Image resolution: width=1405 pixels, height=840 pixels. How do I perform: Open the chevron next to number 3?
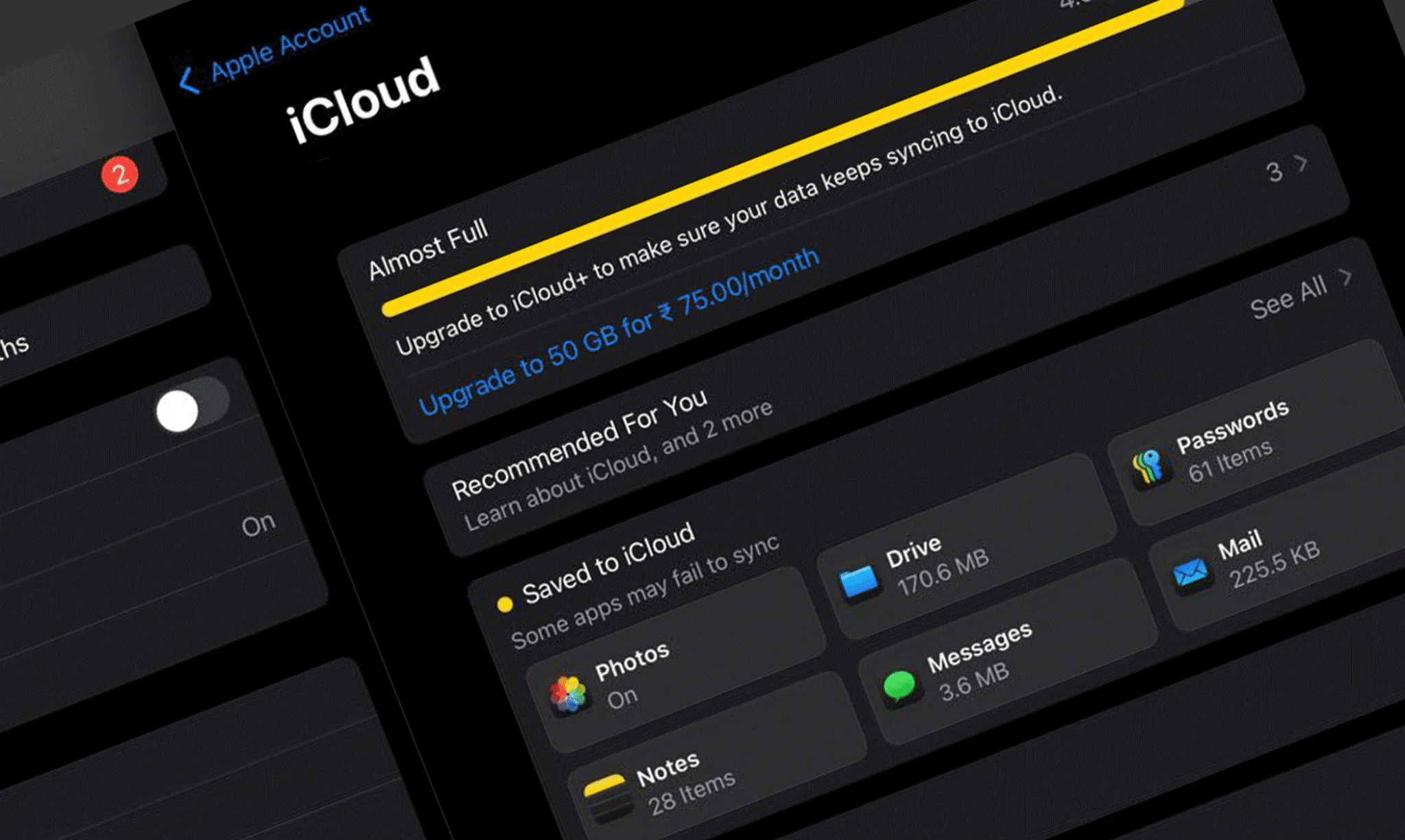click(x=1300, y=163)
